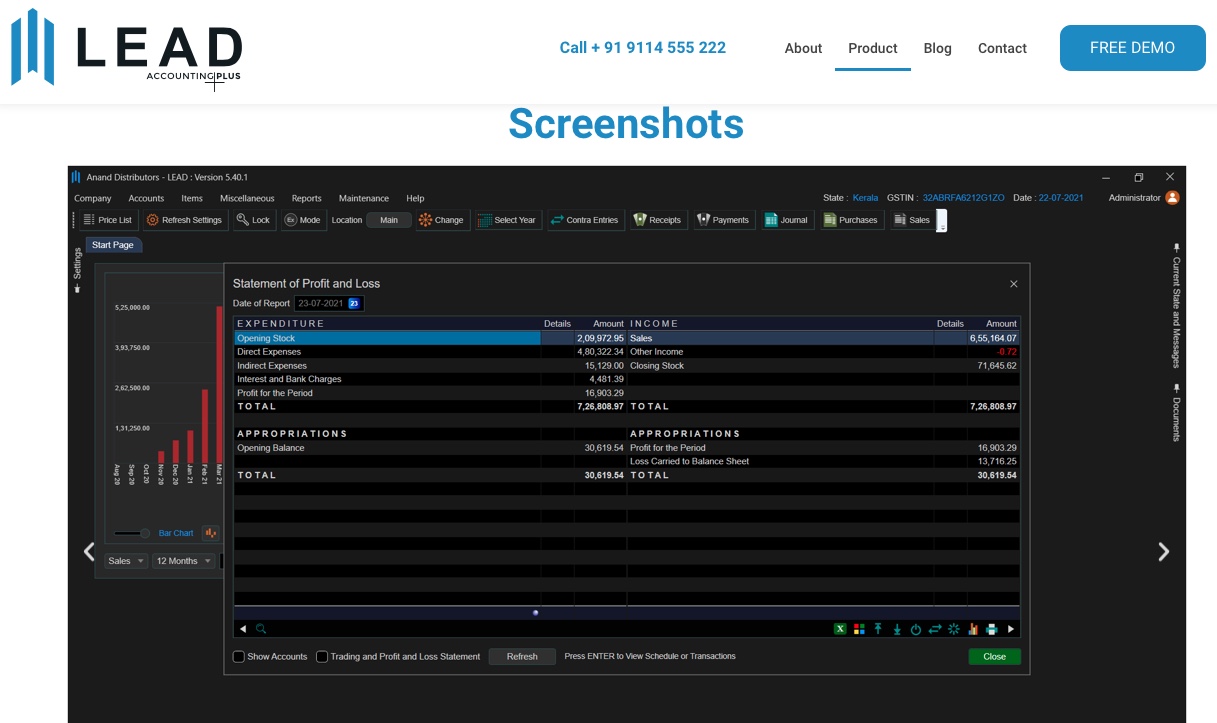Click the orange chart type icon
This screenshot has width=1217, height=723.
(x=210, y=533)
